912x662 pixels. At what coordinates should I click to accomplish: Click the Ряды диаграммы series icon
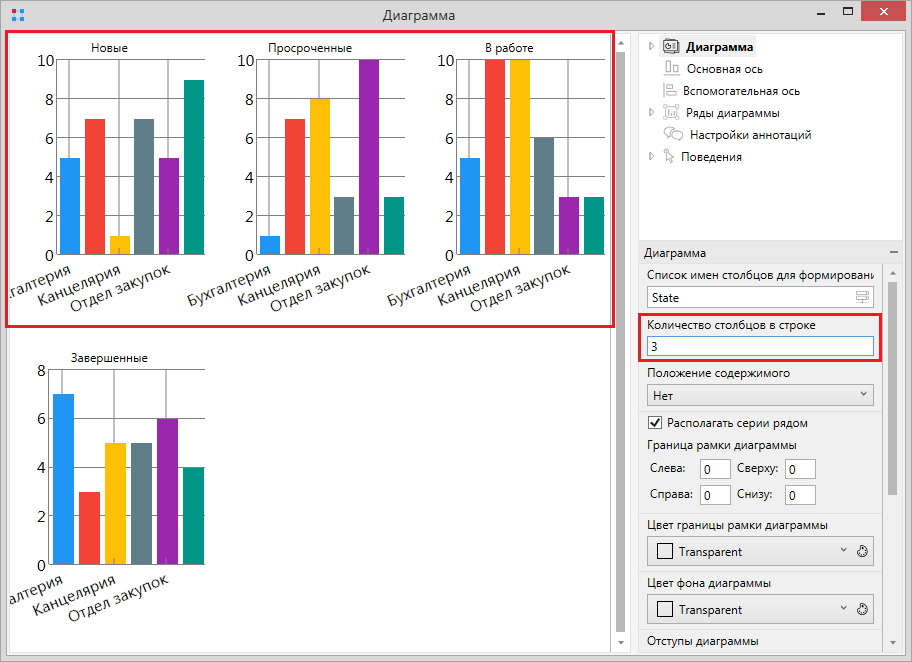click(x=671, y=113)
